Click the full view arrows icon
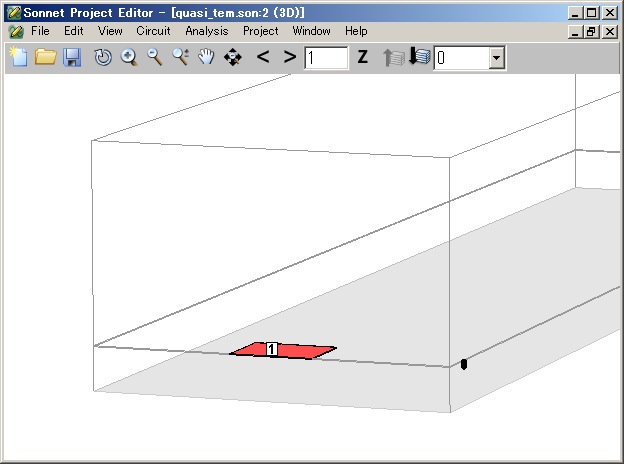This screenshot has width=624, height=464. (x=233, y=57)
